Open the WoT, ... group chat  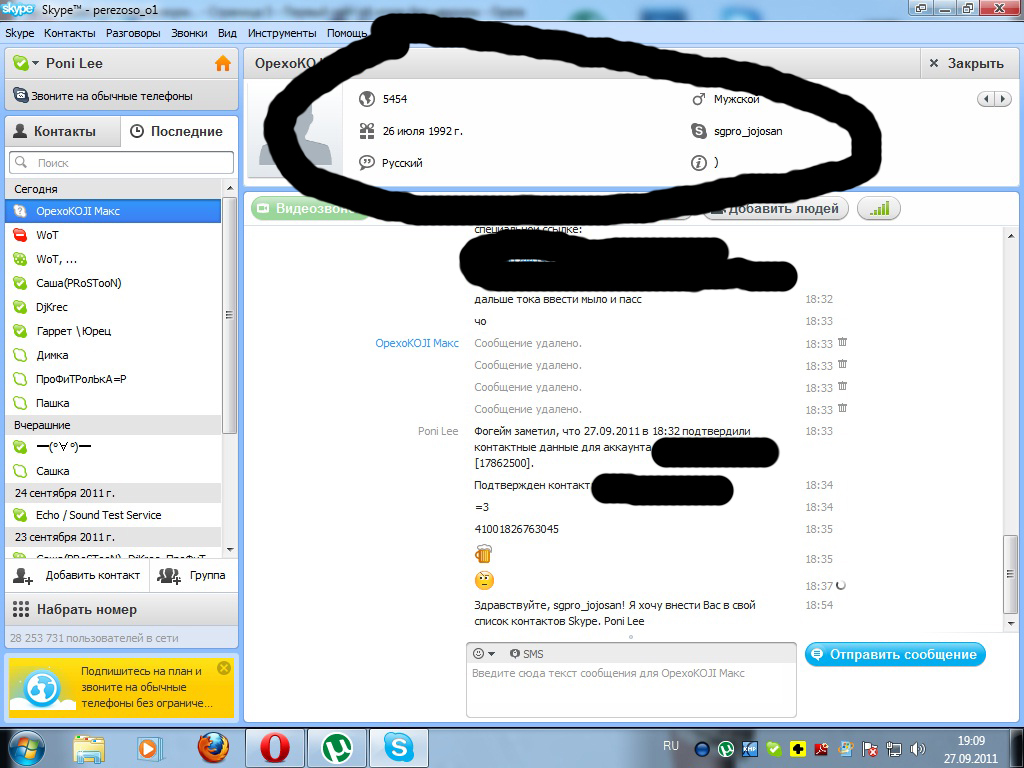113,259
